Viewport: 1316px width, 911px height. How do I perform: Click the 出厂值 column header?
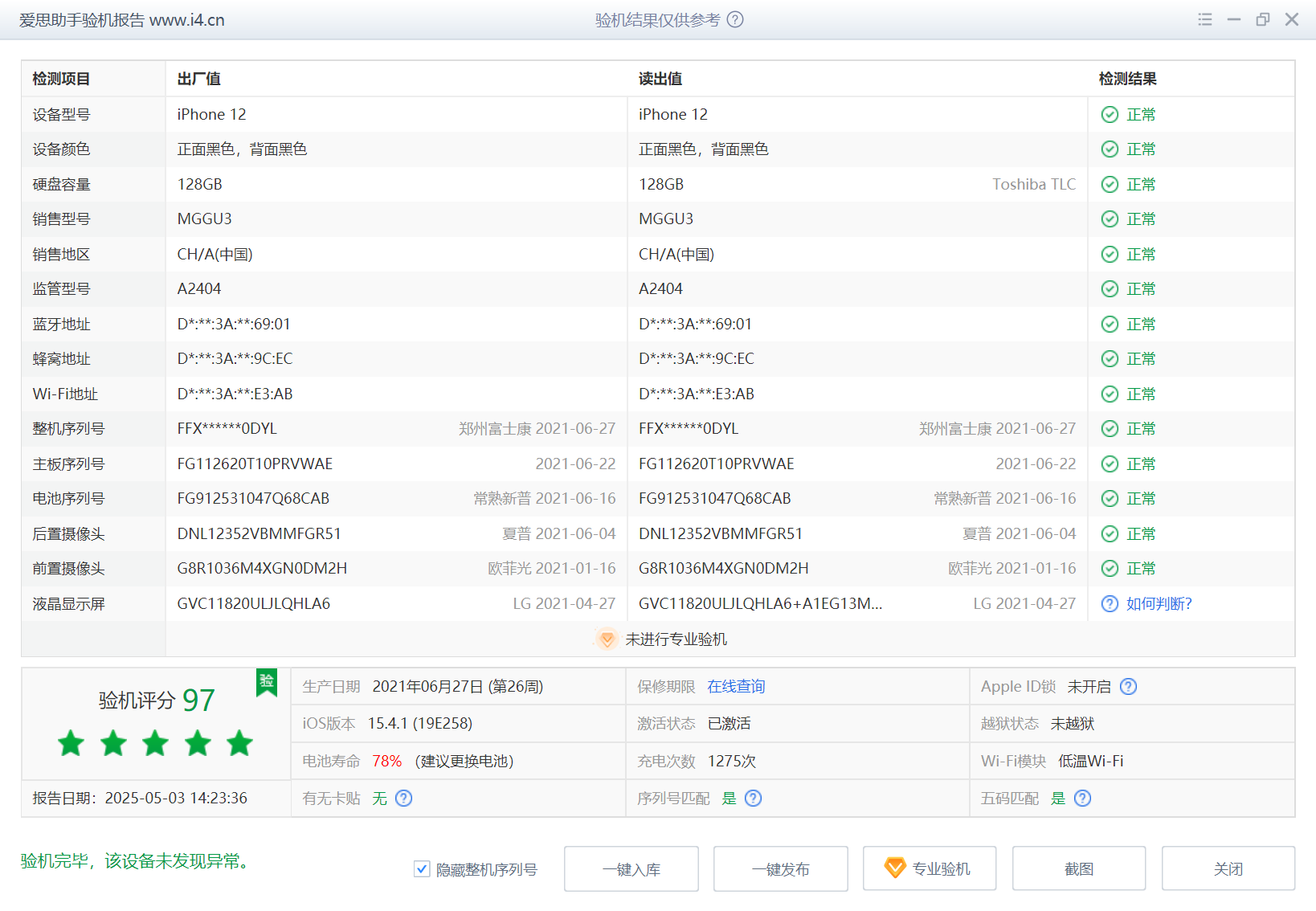coord(198,79)
